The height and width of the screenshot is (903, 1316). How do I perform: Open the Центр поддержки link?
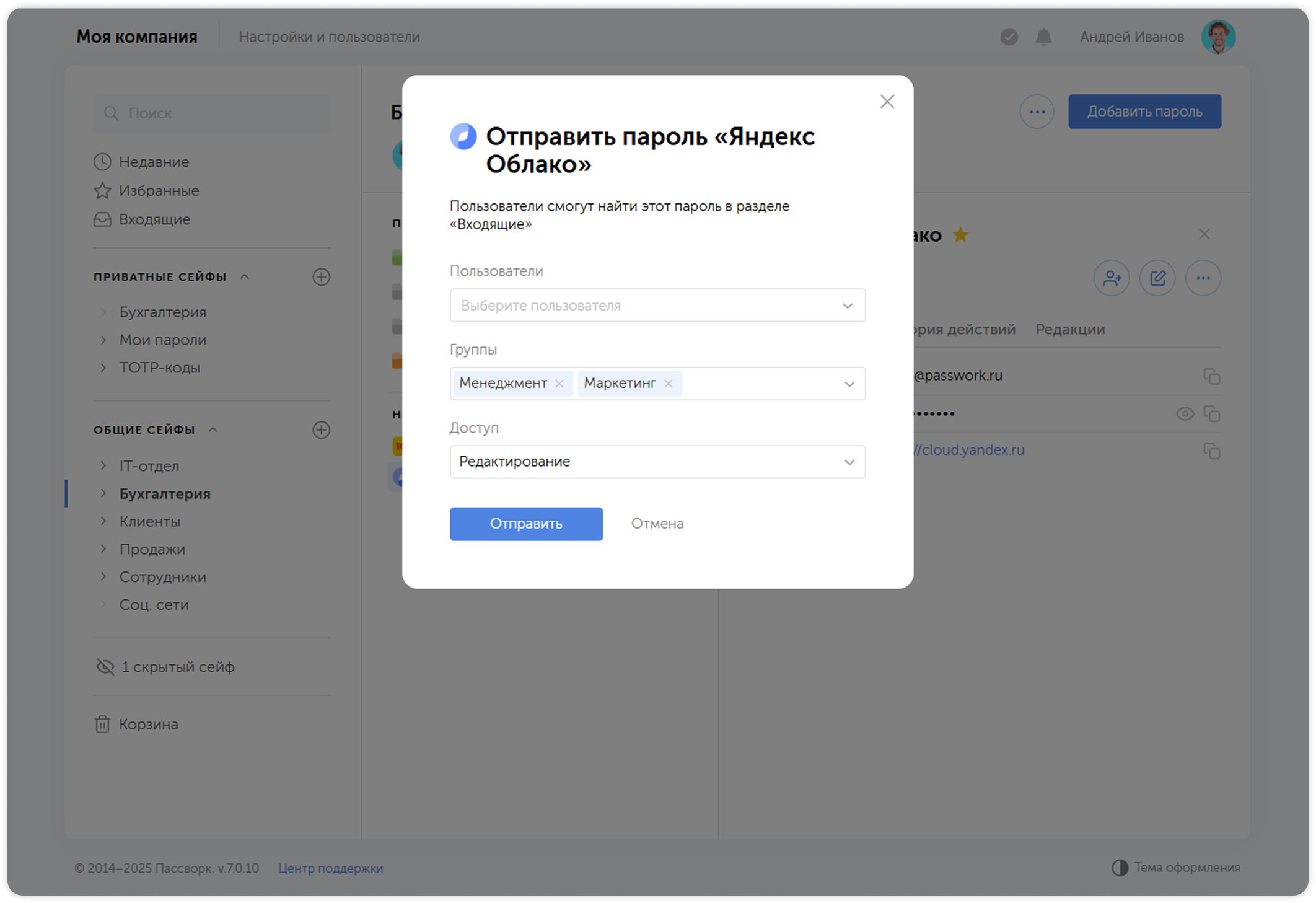pyautogui.click(x=330, y=868)
